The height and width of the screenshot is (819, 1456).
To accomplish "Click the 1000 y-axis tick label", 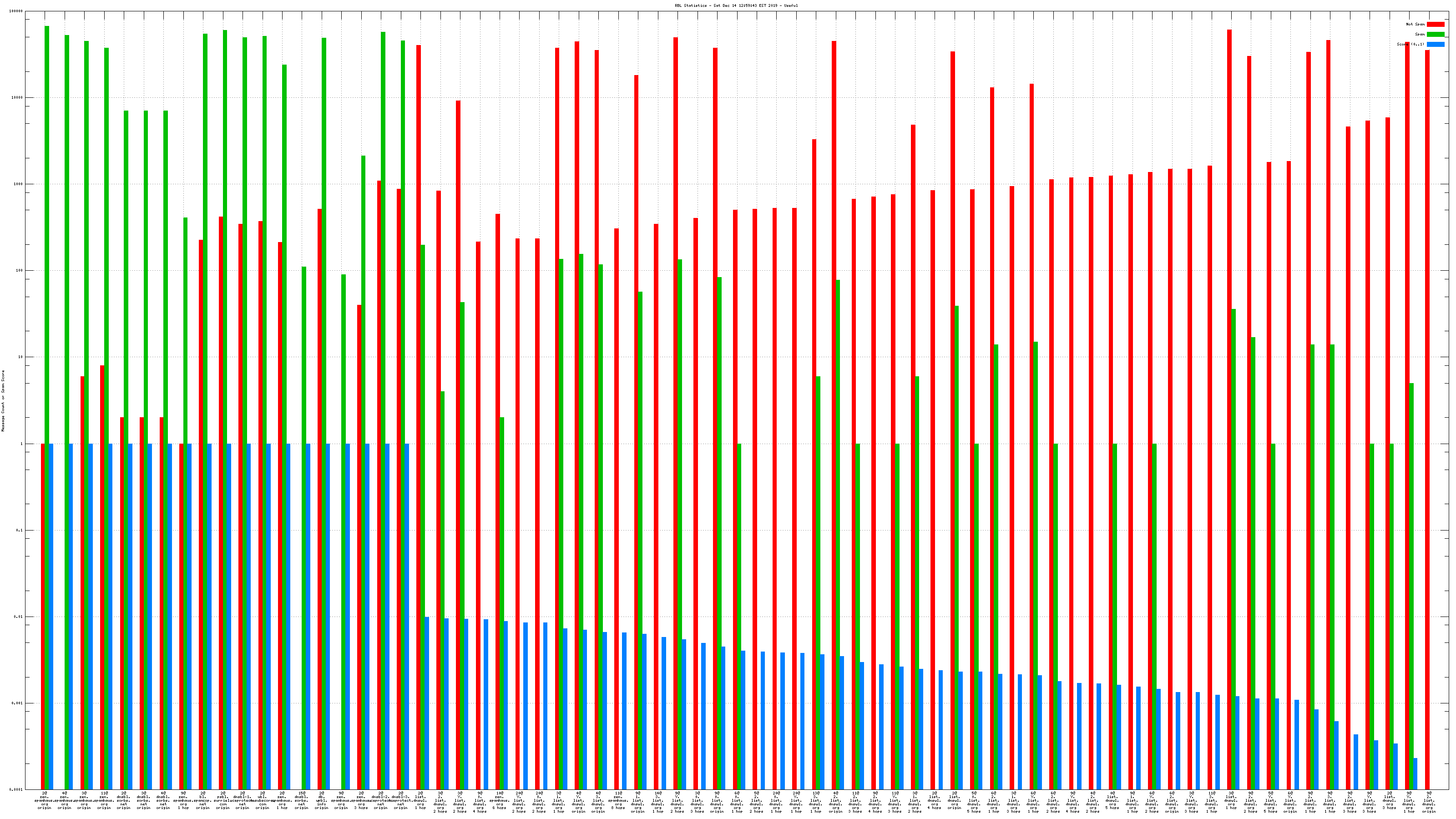I will point(19,184).
